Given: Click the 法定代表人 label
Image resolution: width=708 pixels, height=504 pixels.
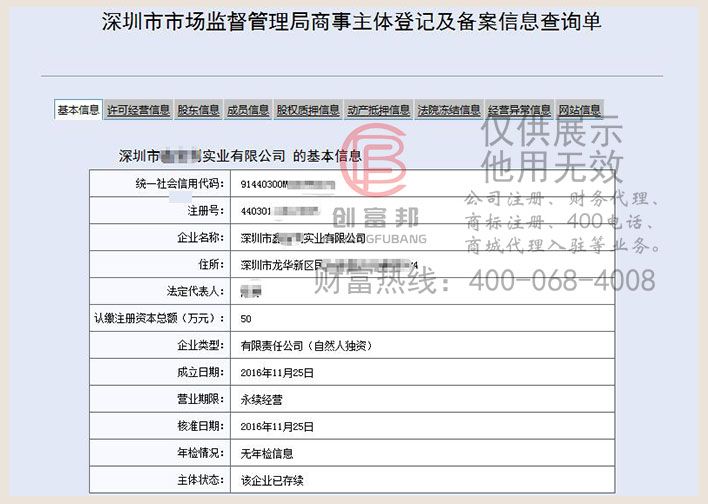Looking at the screenshot, I should click(x=196, y=291).
